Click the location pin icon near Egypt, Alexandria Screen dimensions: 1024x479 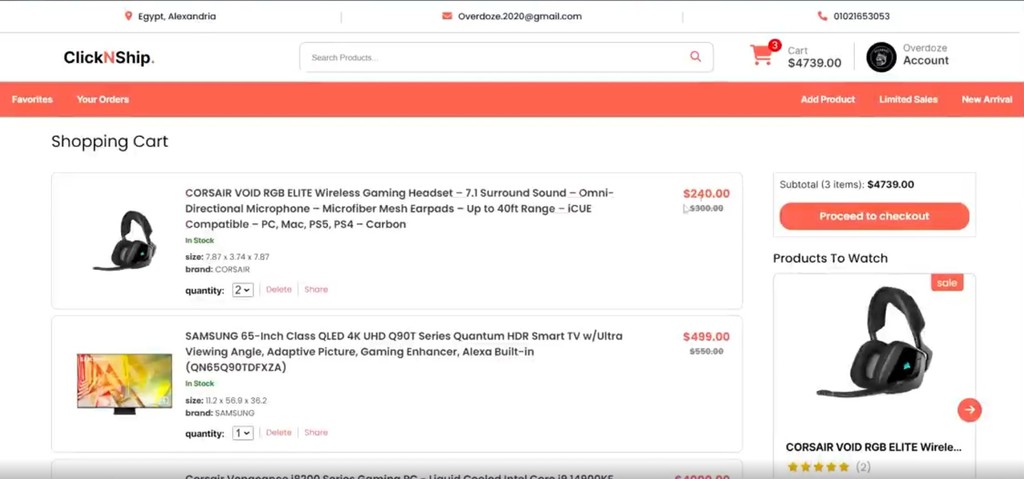tap(129, 16)
